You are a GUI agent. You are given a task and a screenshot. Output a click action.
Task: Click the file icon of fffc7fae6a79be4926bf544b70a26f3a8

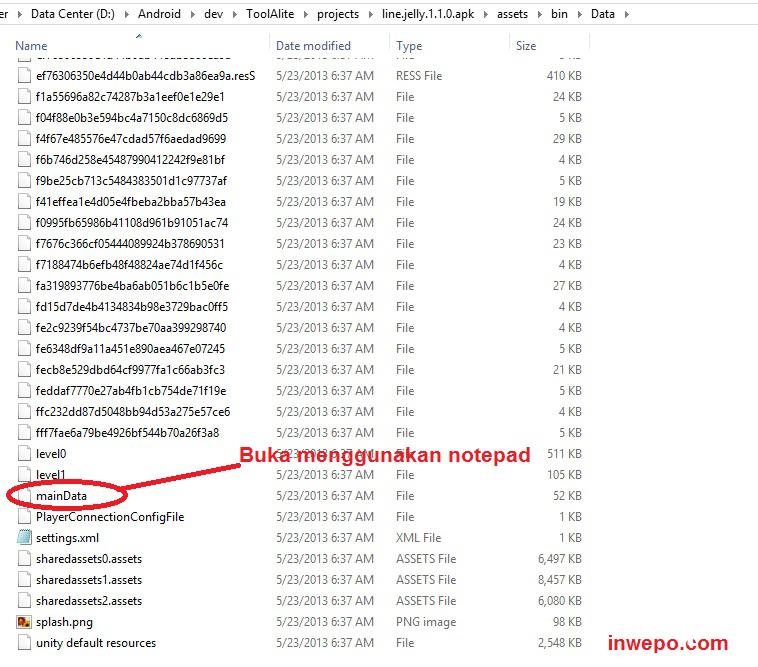[24, 432]
